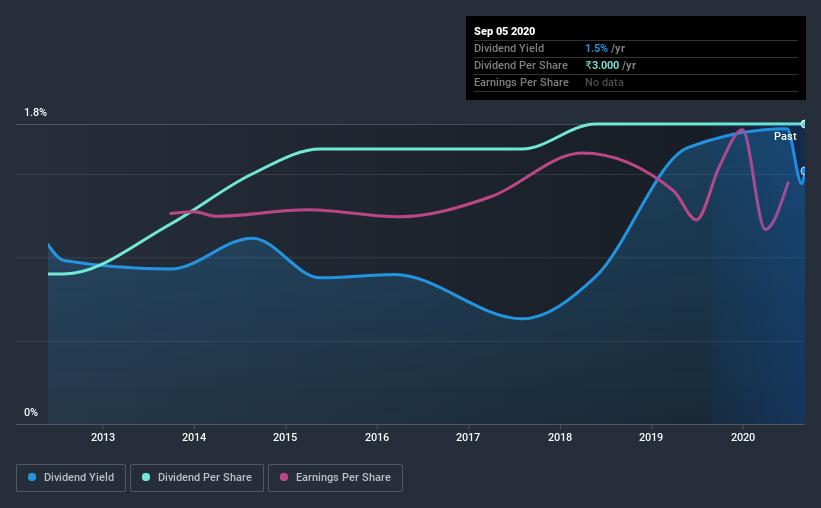Click the teal endpoint marker at top right
821x508 pixels.
pyautogui.click(x=803, y=124)
